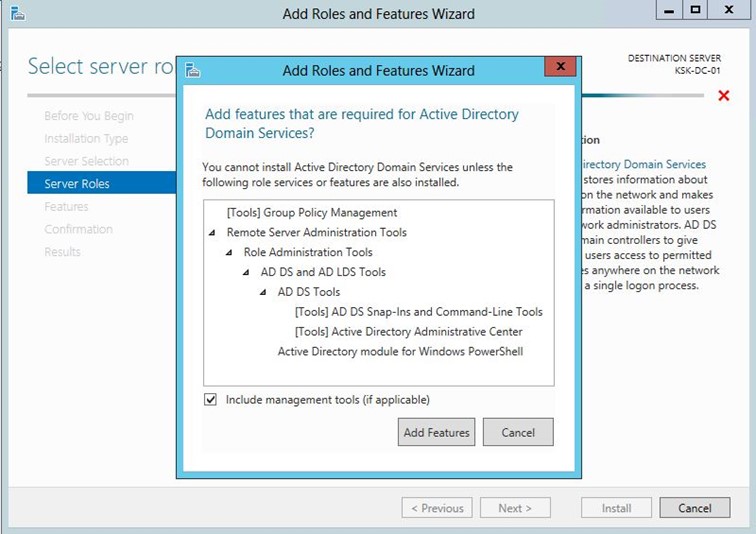Select AD DS Snap-Ins and Command-Line Tools

tap(418, 312)
